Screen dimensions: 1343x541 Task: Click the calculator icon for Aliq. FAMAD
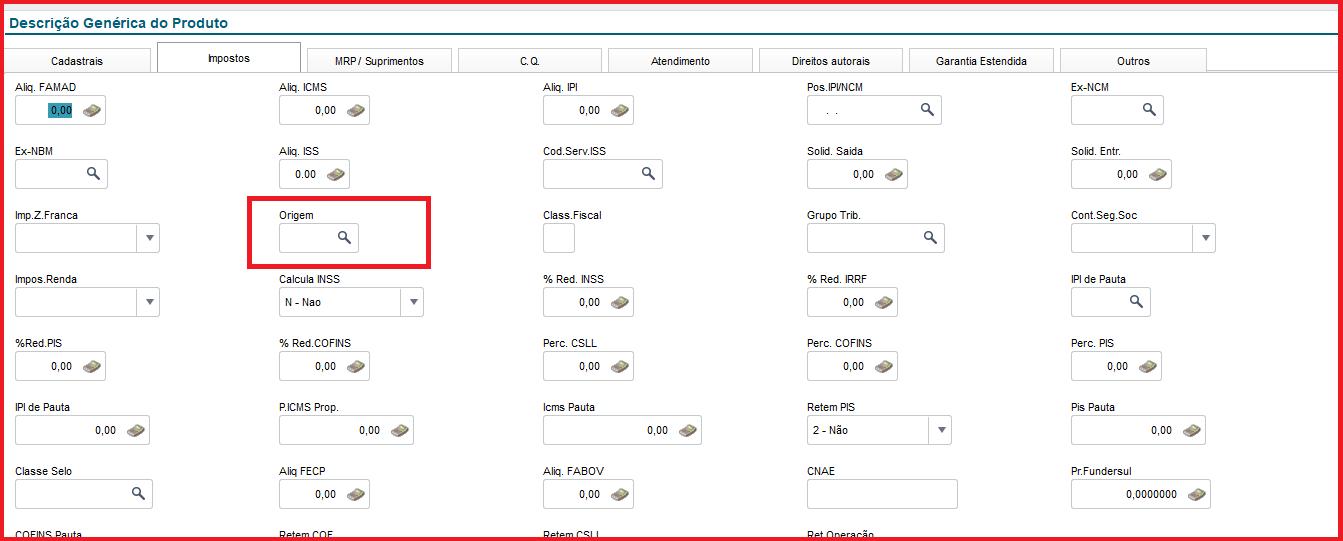(x=91, y=110)
